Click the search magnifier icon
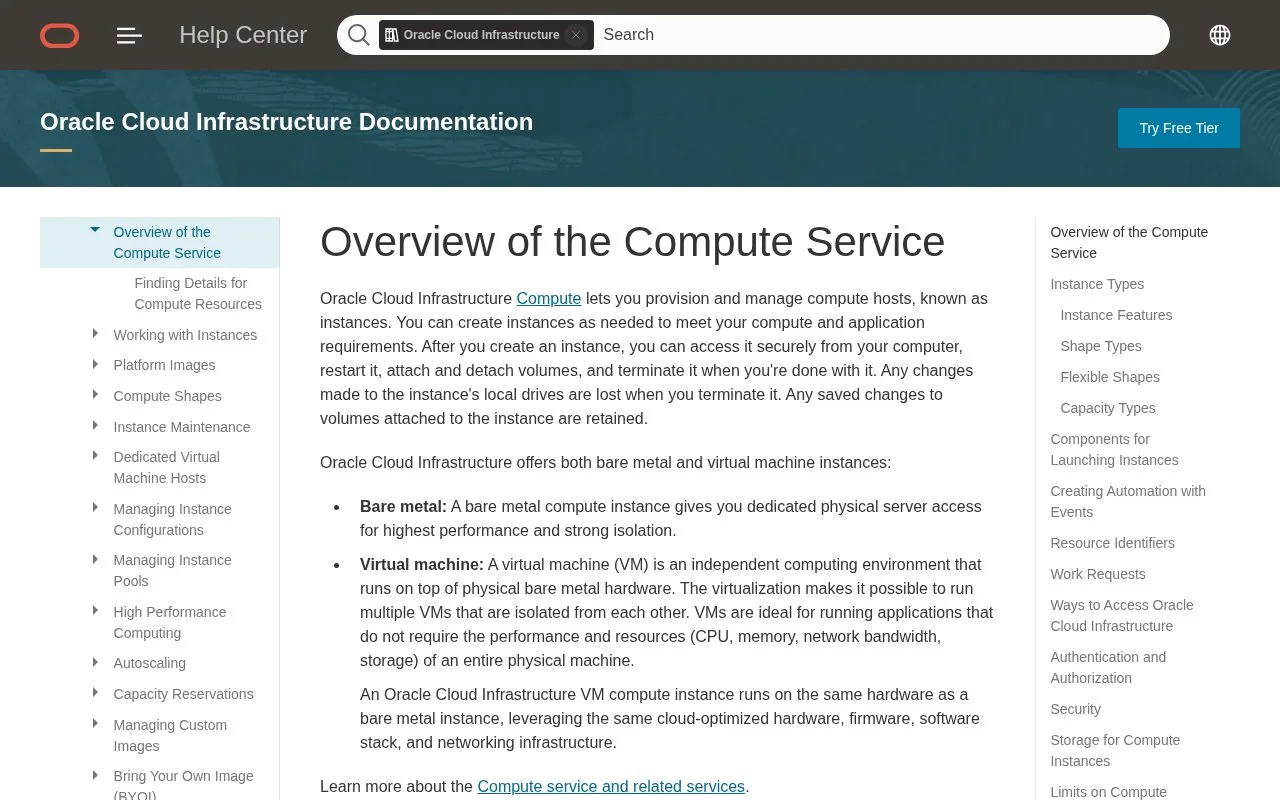This screenshot has width=1280, height=800. pos(358,35)
